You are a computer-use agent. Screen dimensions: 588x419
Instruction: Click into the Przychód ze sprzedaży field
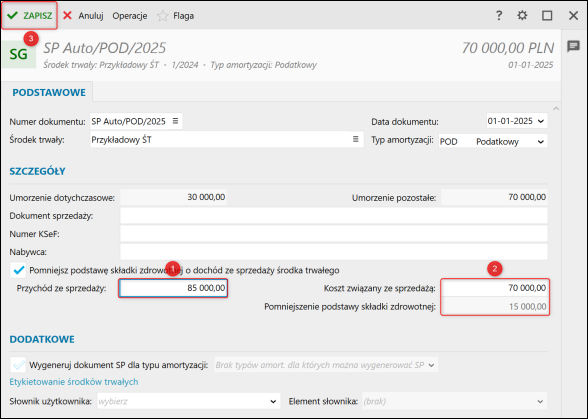tap(173, 288)
